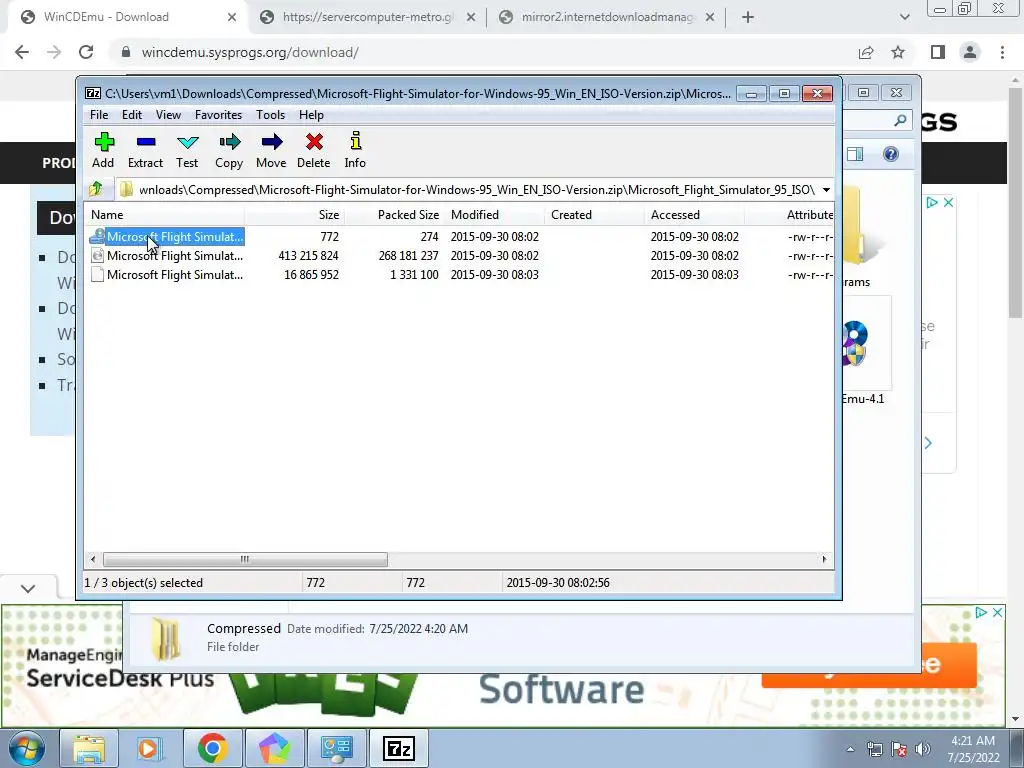Open Favorites menu
The width and height of the screenshot is (1024, 768).
pyautogui.click(x=218, y=115)
